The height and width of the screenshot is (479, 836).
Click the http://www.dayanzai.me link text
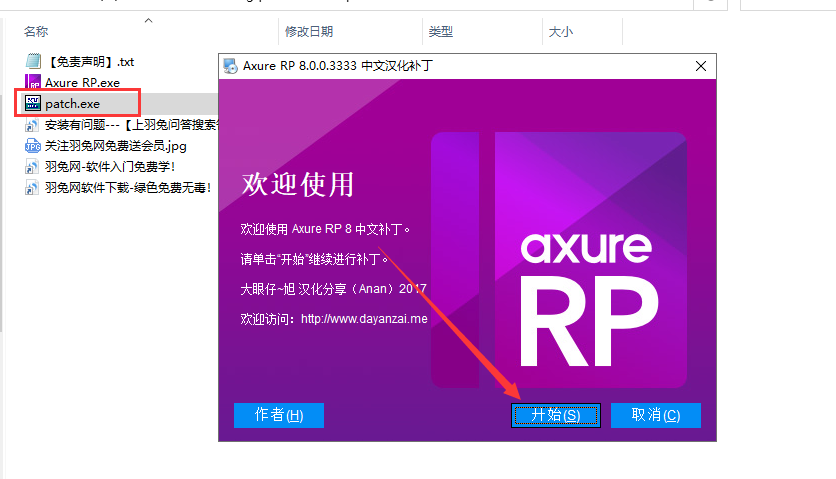coord(364,319)
